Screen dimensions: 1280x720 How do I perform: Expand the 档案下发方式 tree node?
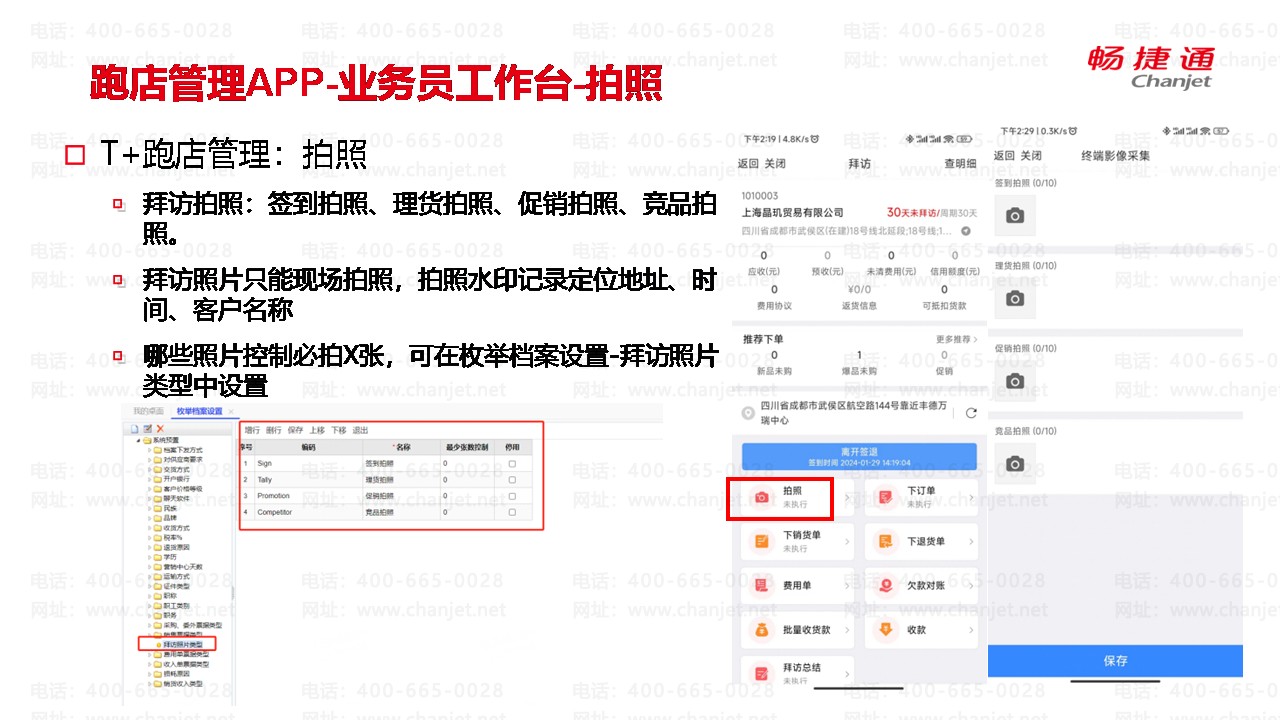[x=151, y=450]
